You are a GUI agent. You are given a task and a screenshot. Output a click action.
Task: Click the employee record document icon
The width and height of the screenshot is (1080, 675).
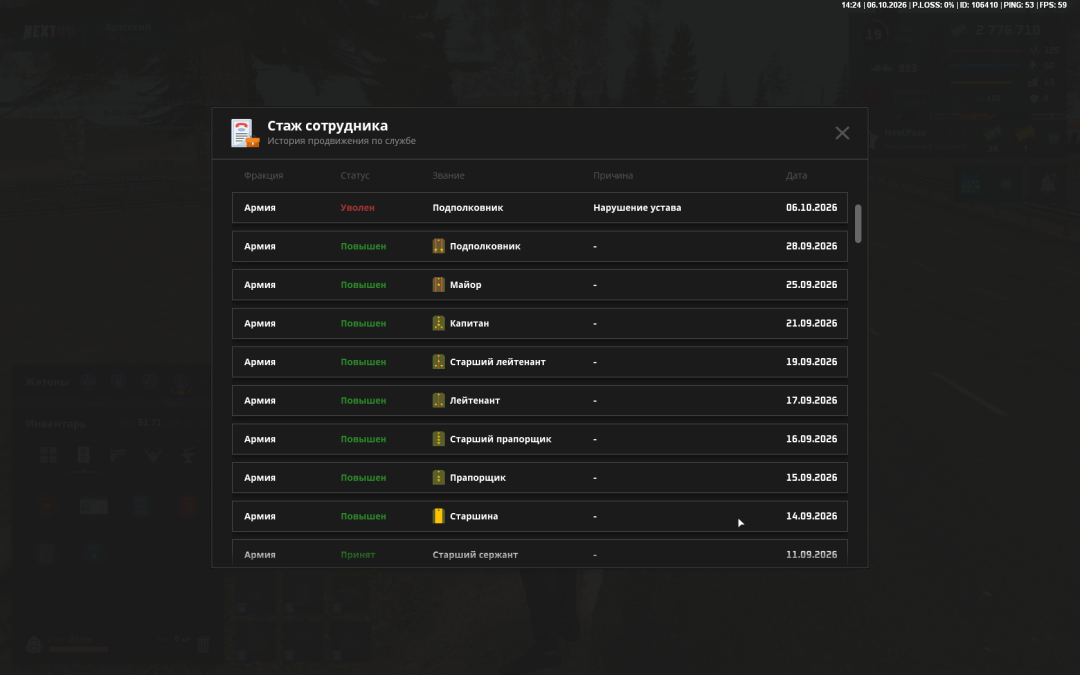click(x=245, y=133)
